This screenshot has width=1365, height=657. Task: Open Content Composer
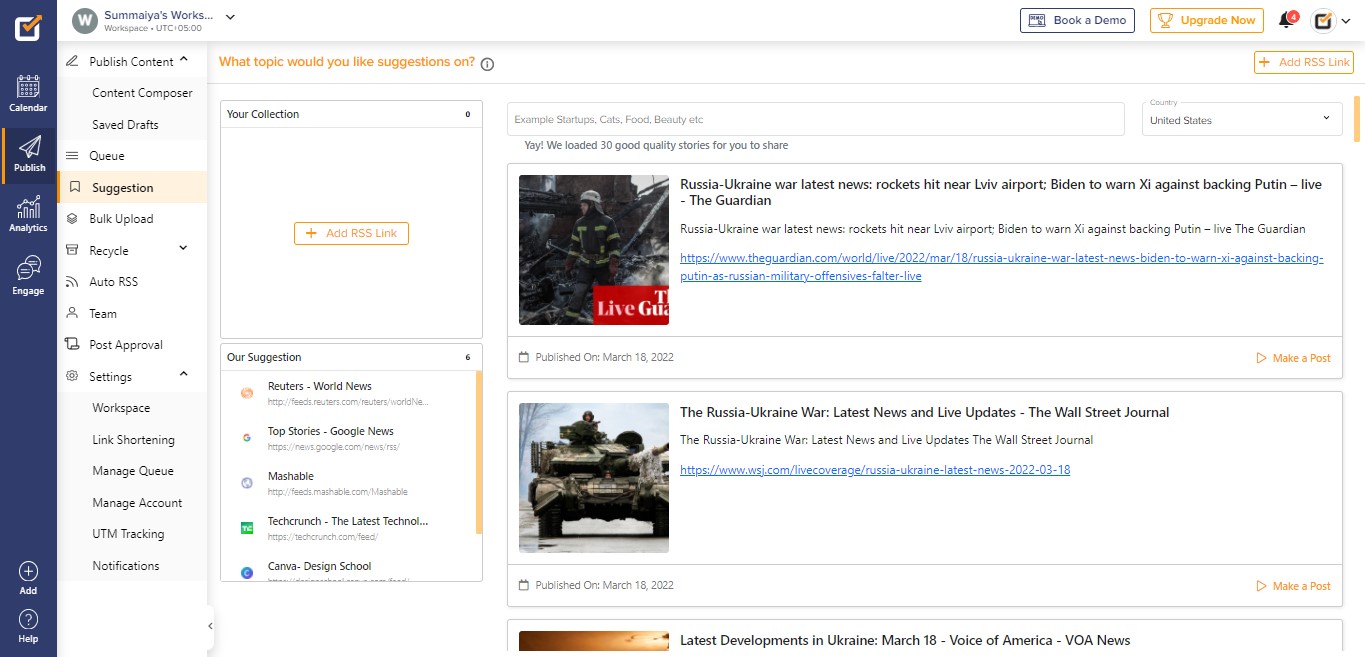142,93
